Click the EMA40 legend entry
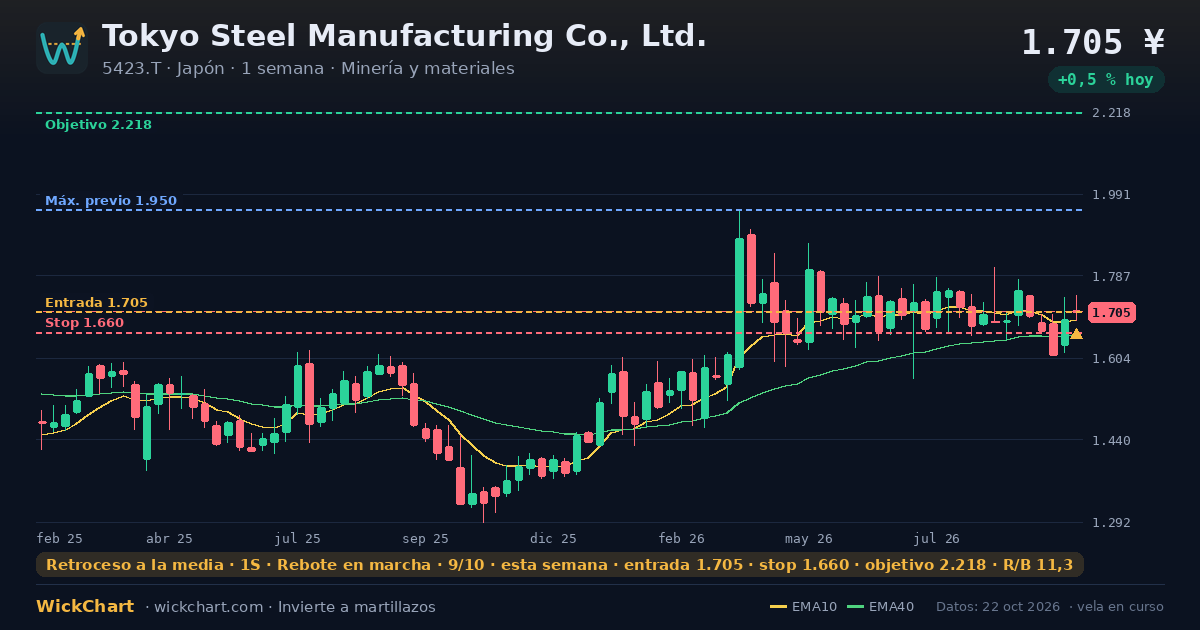 [x=880, y=607]
